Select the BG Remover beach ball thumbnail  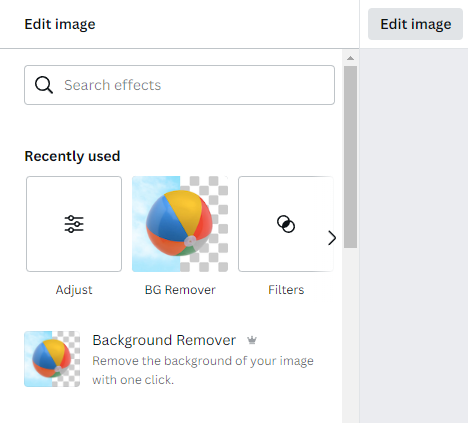coord(180,224)
